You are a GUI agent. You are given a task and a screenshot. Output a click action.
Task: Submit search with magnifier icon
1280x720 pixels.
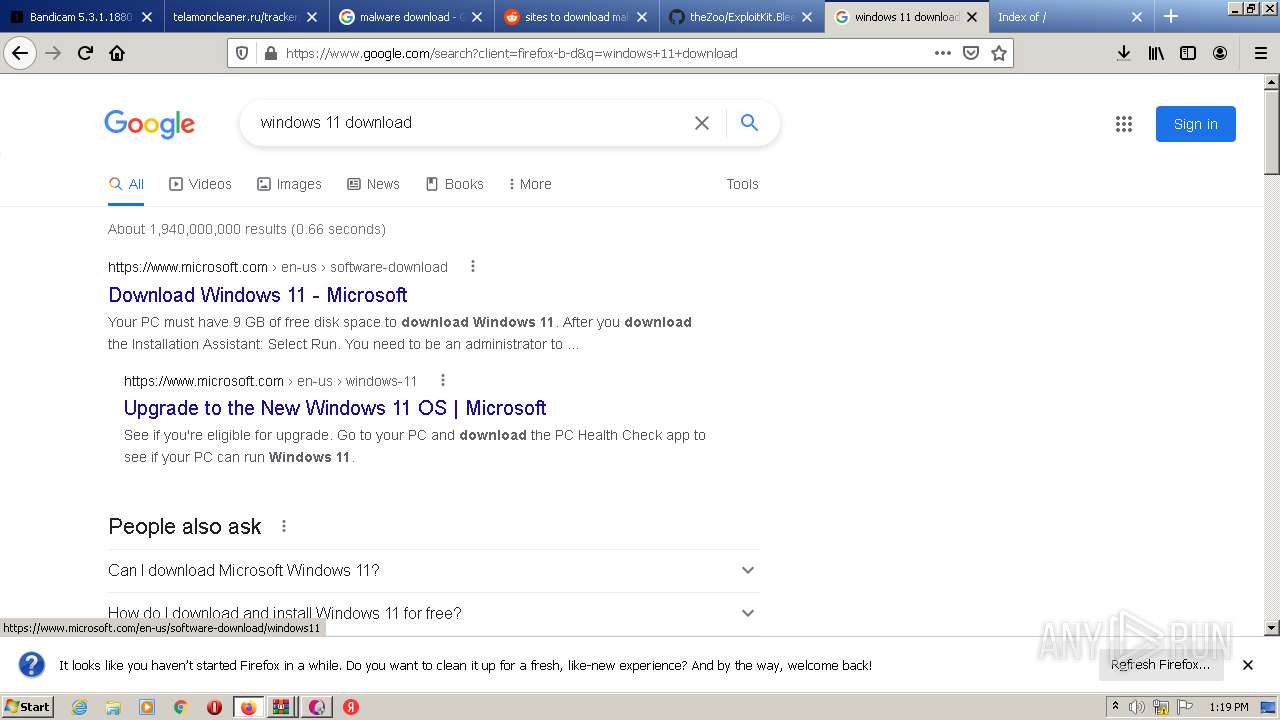coord(749,122)
